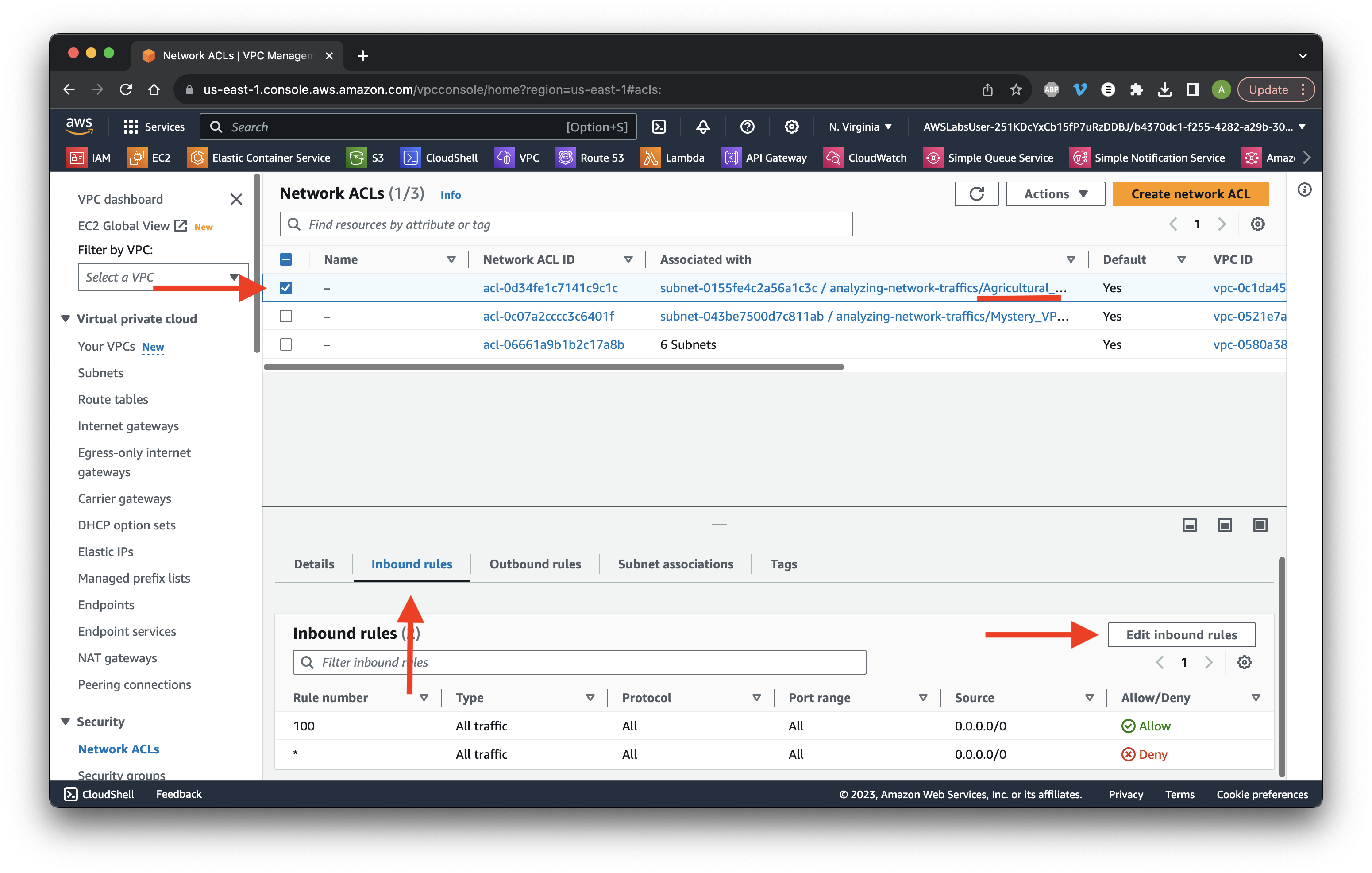Open the AWS home logo
This screenshot has width=1372, height=873.
[79, 126]
